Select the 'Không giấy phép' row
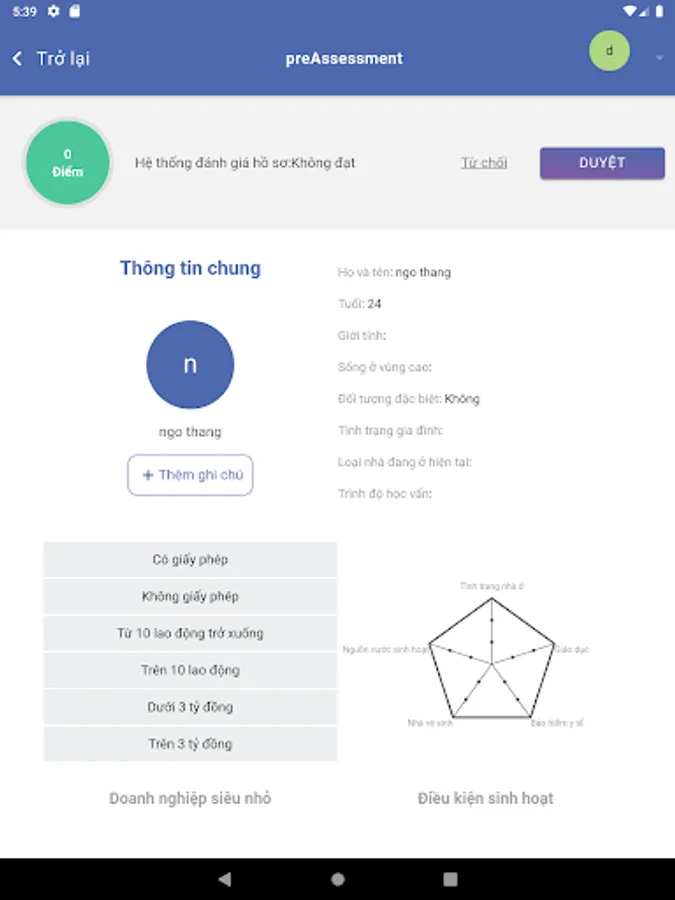Image resolution: width=675 pixels, height=900 pixels. 190,597
